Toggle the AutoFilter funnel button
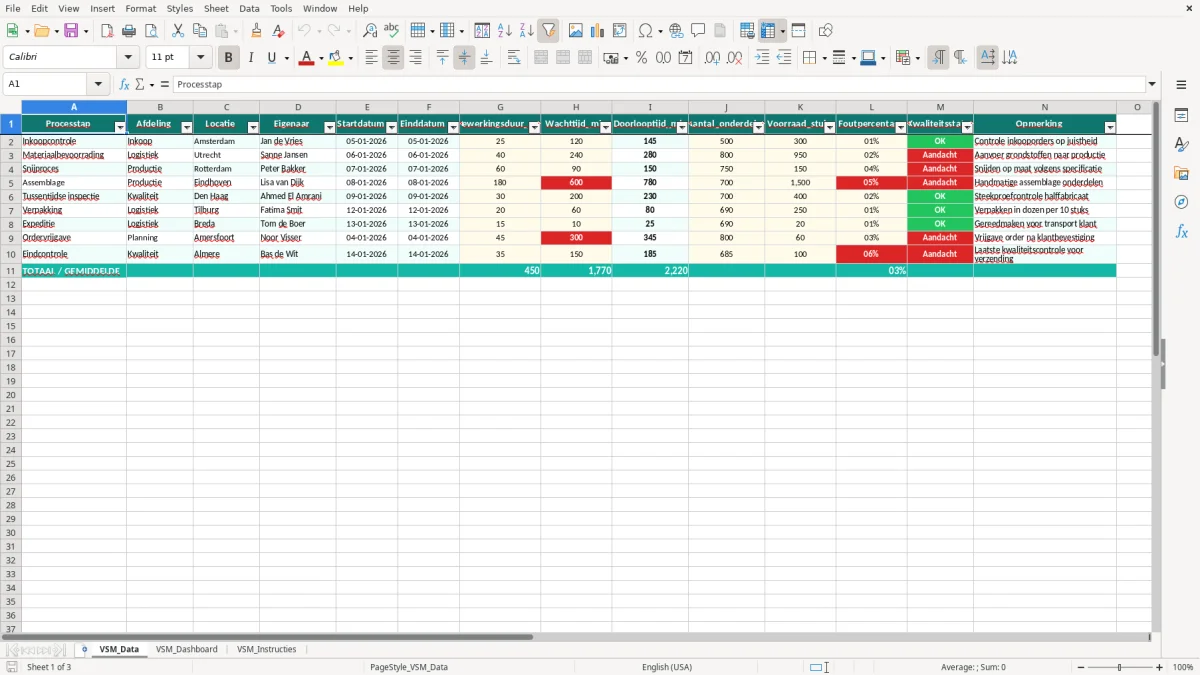This screenshot has width=1200, height=675. 549,31
